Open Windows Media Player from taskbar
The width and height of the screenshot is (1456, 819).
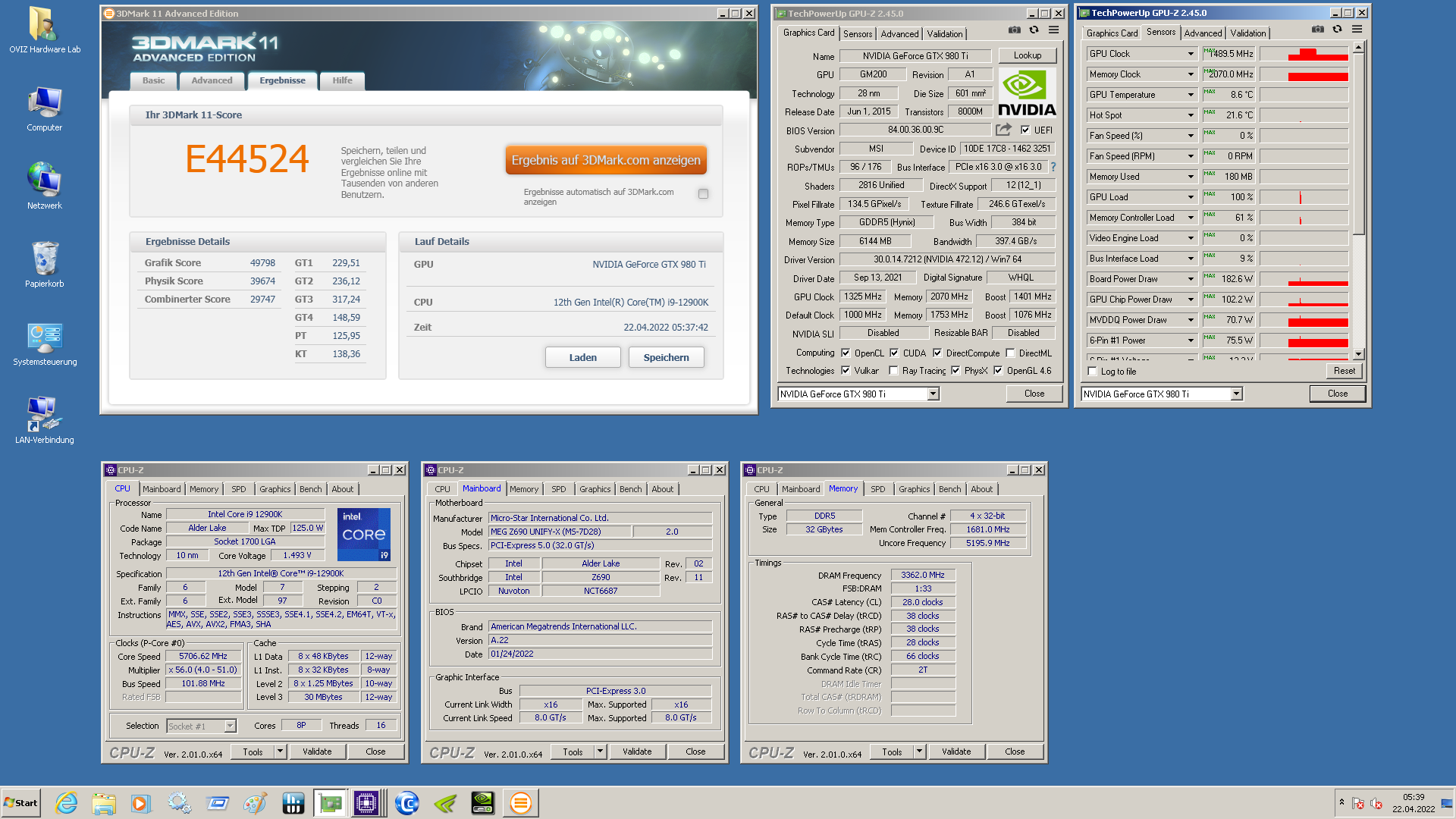point(141,803)
